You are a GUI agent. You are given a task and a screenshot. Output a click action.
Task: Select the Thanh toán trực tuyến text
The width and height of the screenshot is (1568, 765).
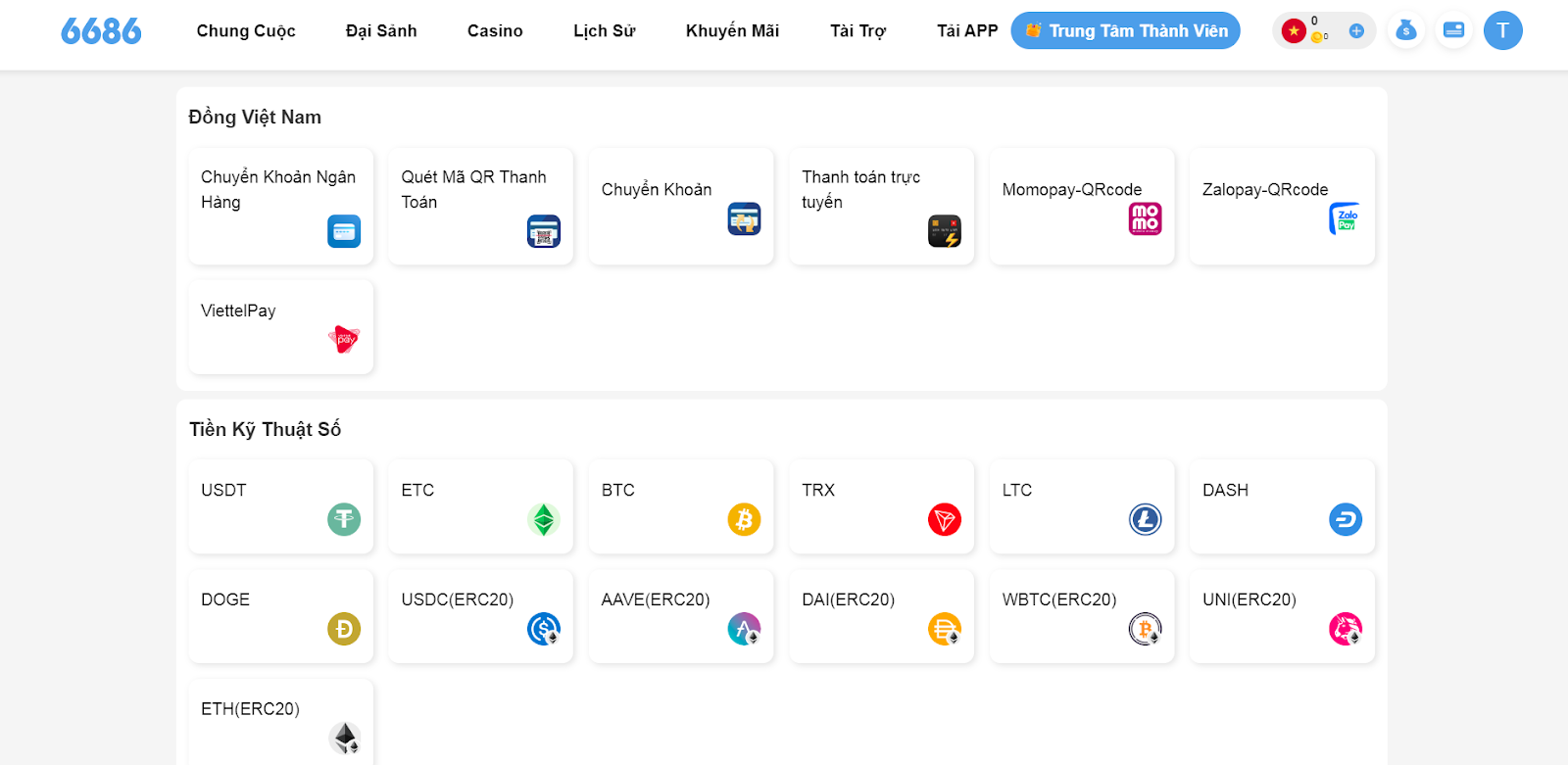[861, 189]
